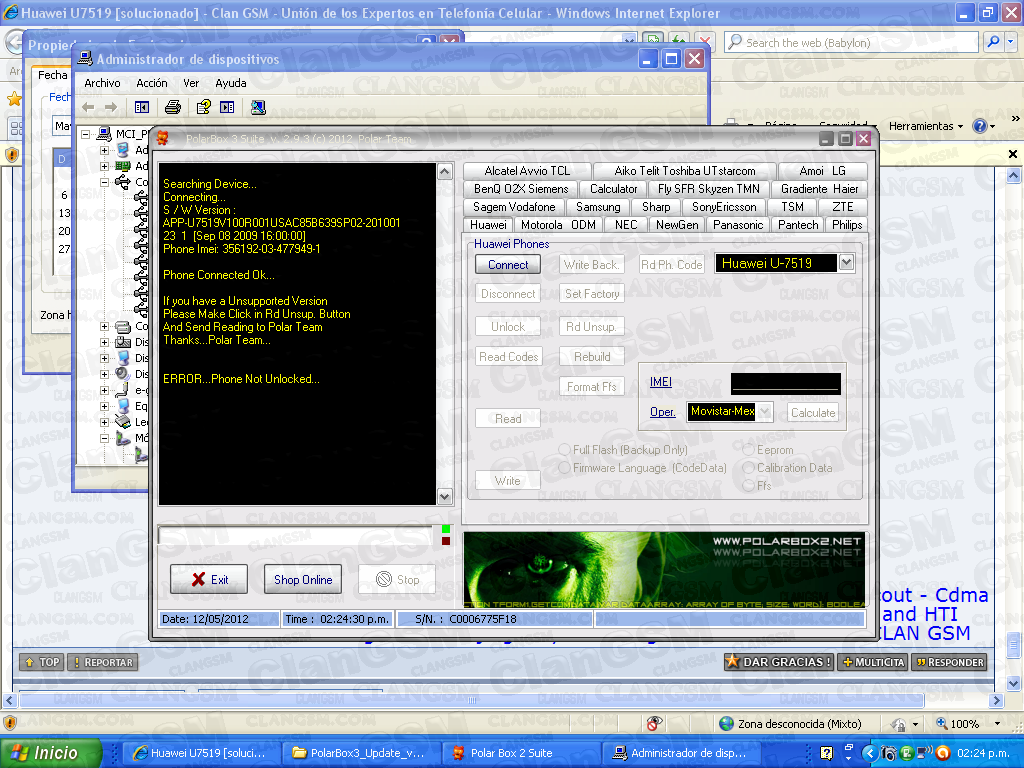Toggle the console tree pane icon in Device Manager
The height and width of the screenshot is (768, 1024).
point(142,107)
